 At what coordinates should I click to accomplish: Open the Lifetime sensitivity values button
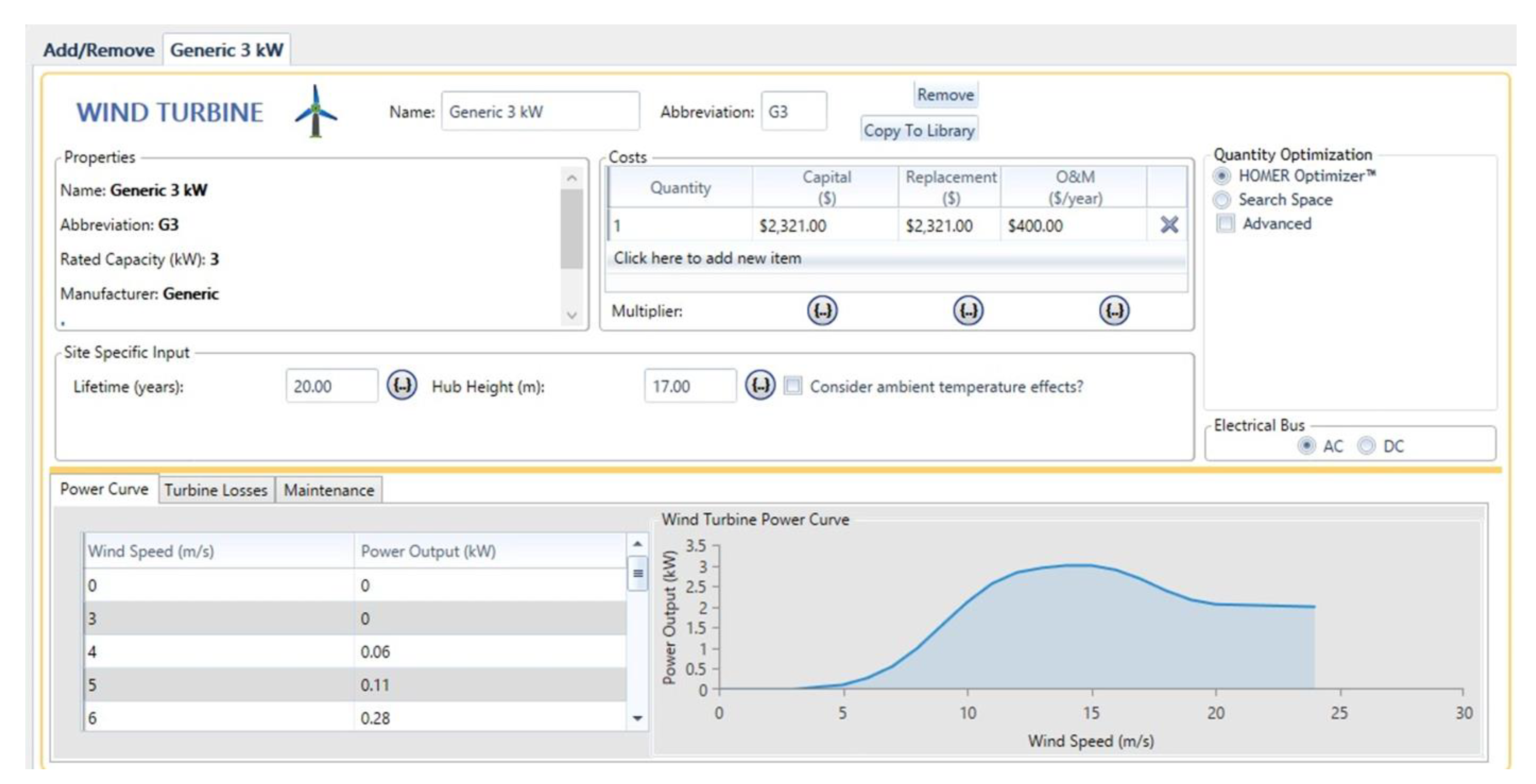[402, 385]
